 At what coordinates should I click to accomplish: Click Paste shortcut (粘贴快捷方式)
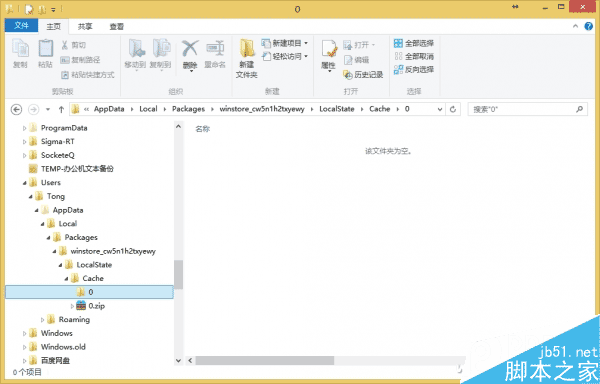pyautogui.click(x=88, y=75)
